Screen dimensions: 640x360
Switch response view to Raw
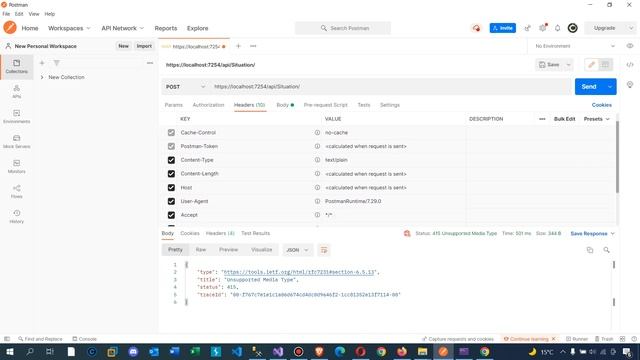[200, 249]
